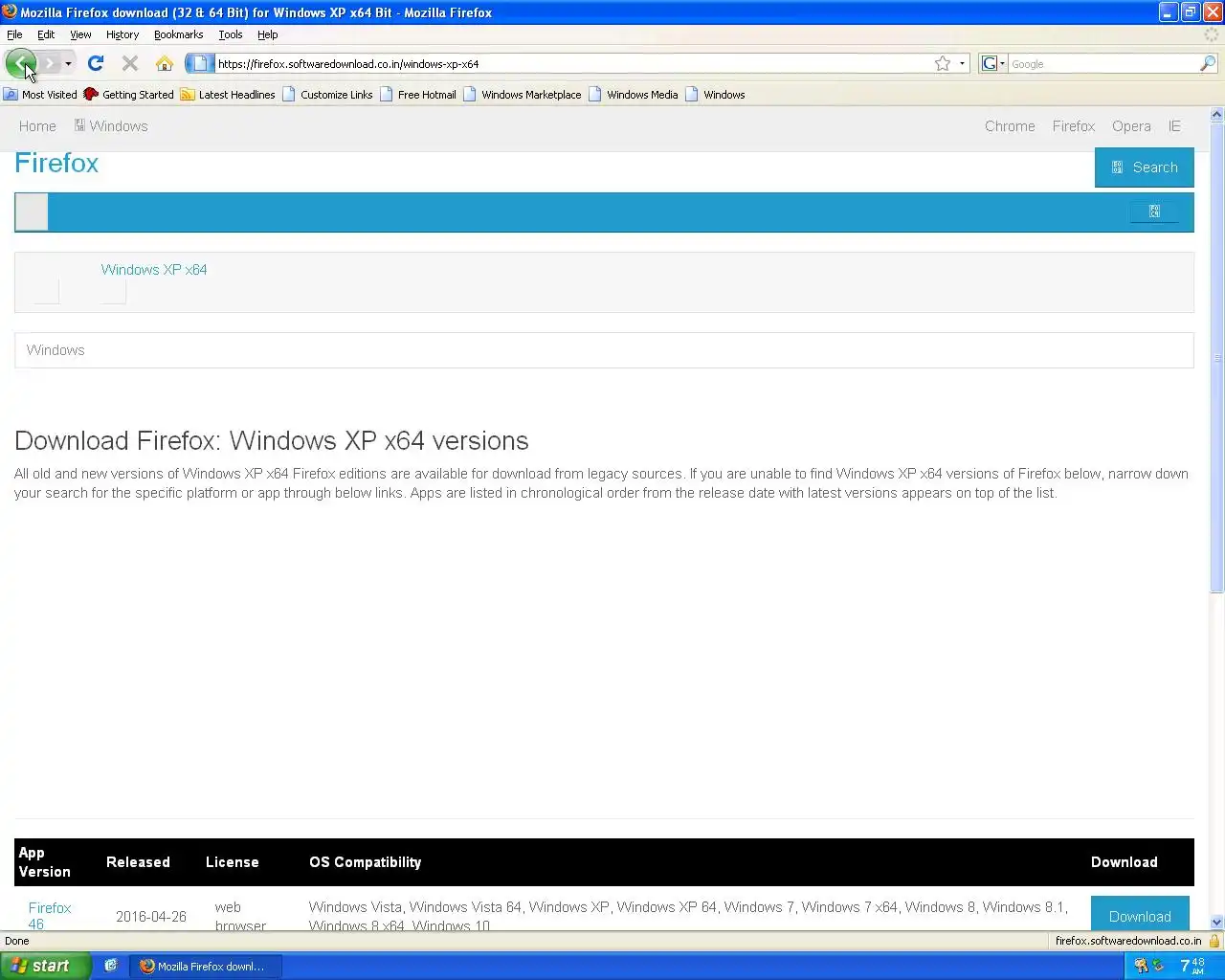Click the site identity icon in the address bar
The image size is (1225, 980).
[199, 63]
